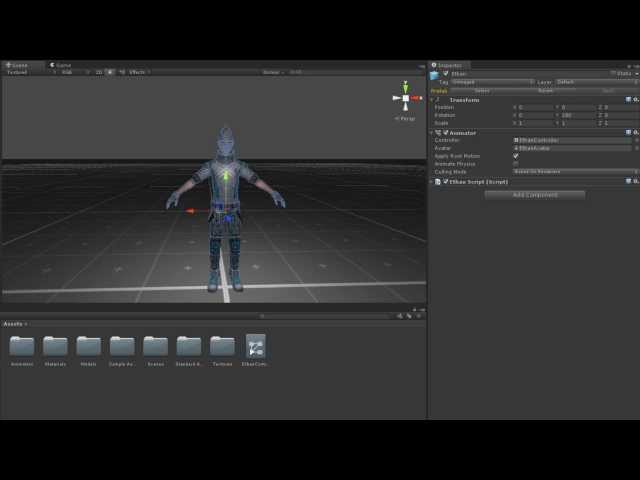Enable the Animate Physics checkbox
This screenshot has height=480, width=640.
(516, 164)
